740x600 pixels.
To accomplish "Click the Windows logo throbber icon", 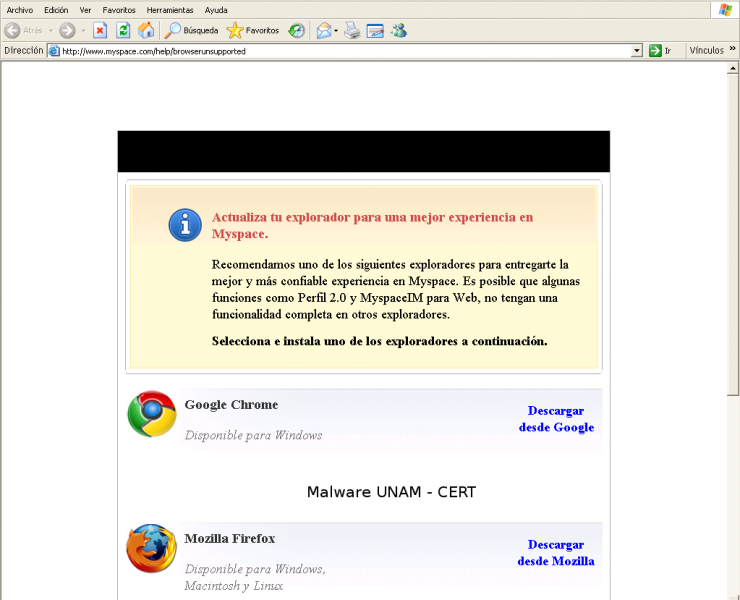I will [x=725, y=10].
